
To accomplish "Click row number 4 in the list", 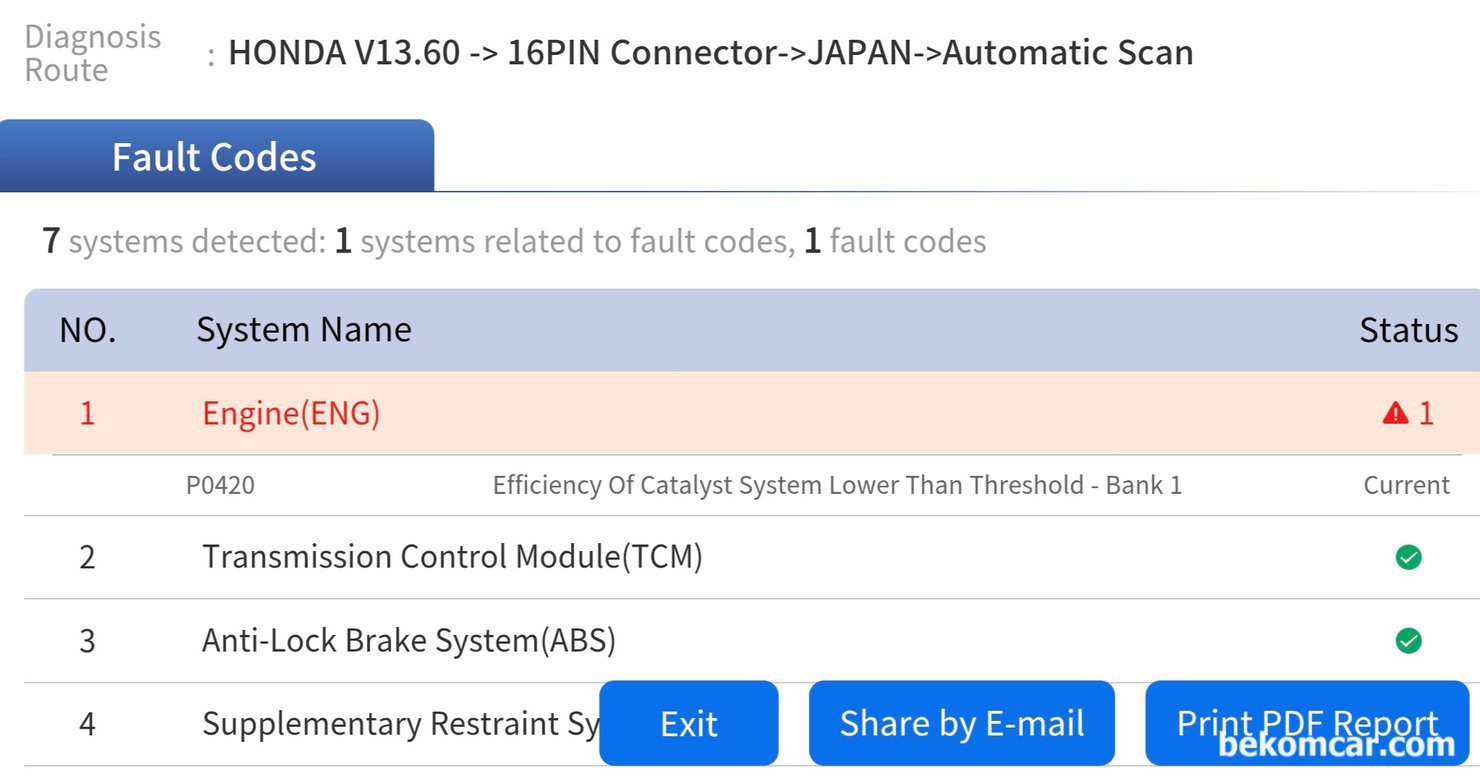I will tap(87, 724).
